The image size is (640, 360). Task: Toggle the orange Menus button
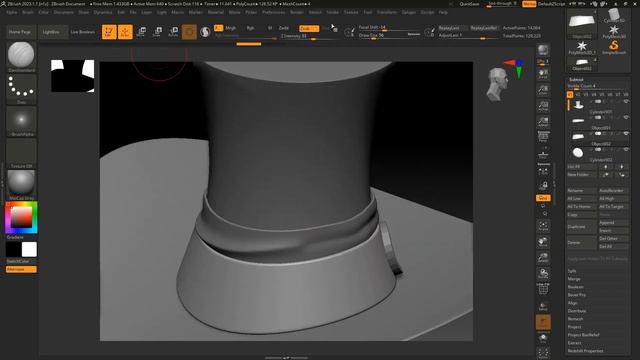(x=529, y=4)
